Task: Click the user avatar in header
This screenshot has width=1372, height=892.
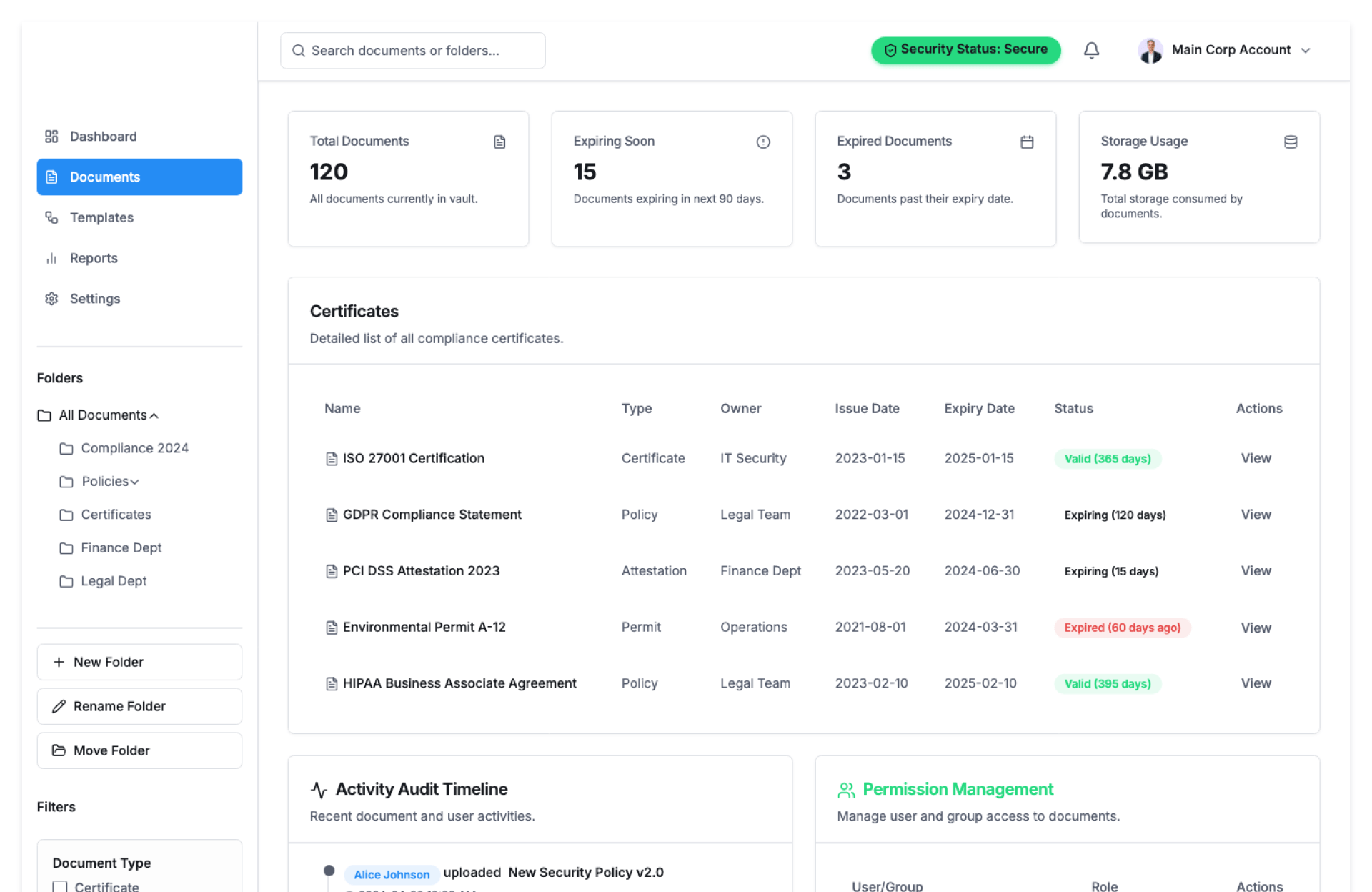Action: tap(1150, 50)
